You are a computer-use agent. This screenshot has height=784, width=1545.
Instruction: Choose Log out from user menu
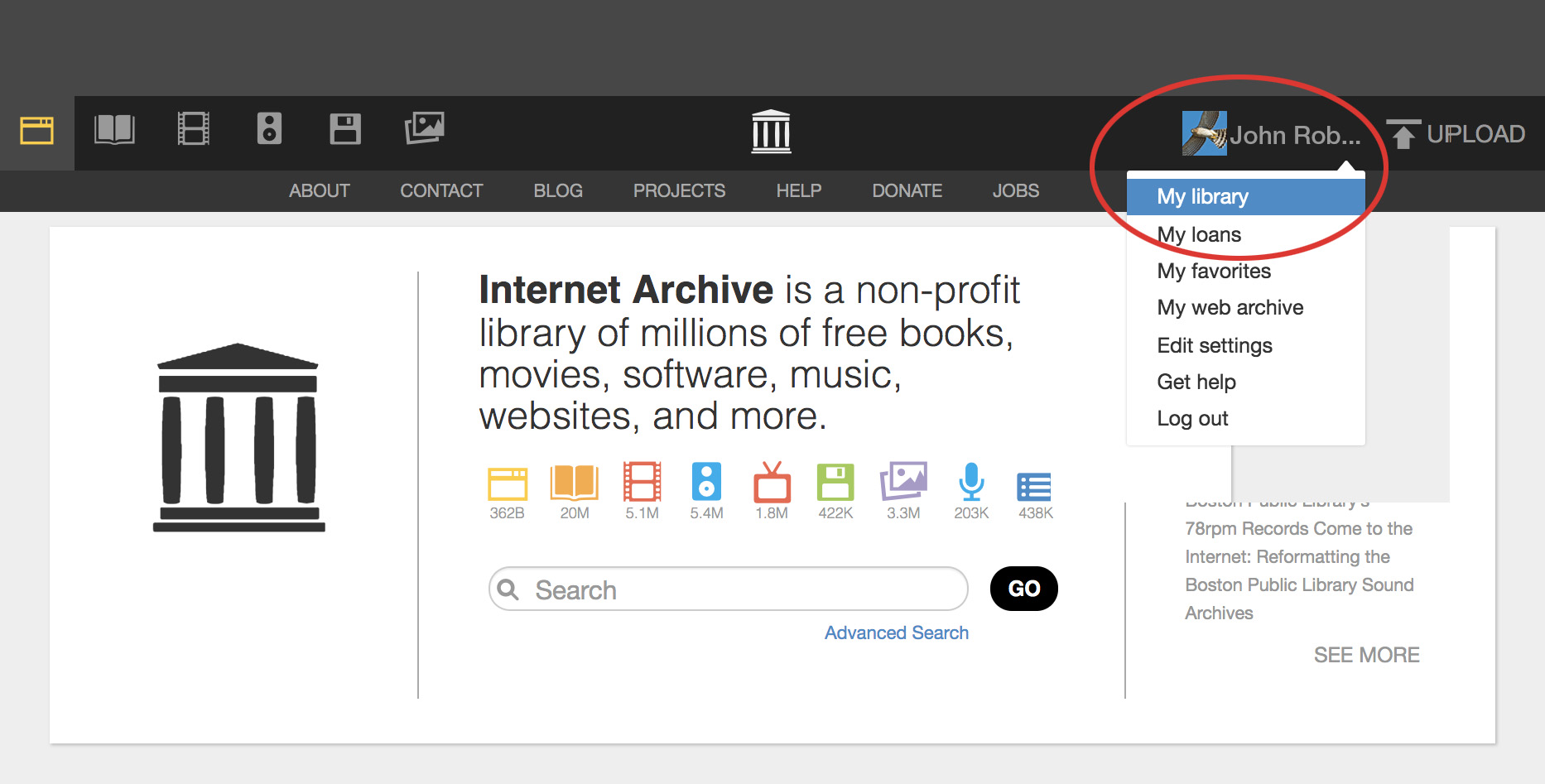[1245, 419]
